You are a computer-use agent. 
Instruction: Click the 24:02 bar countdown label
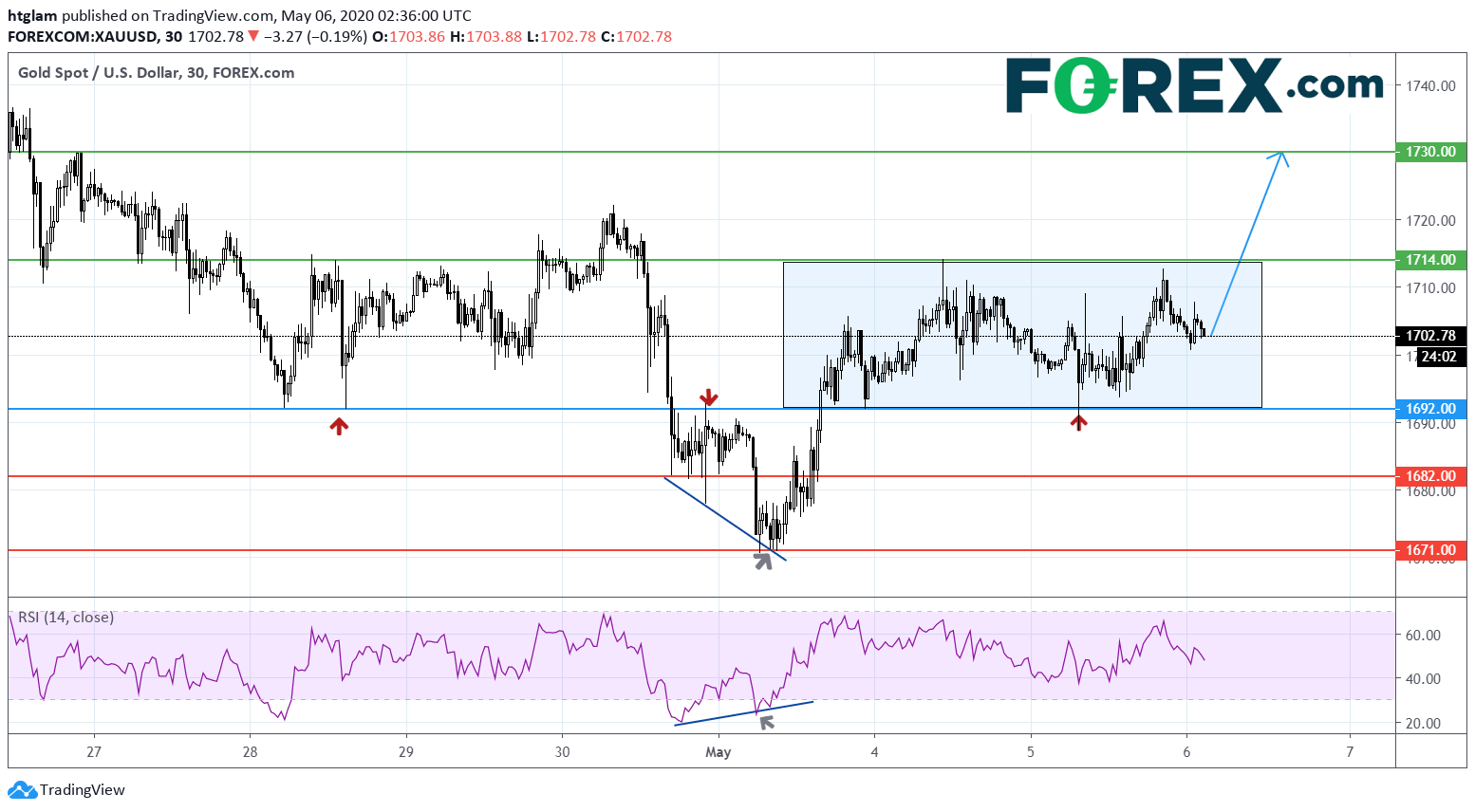[x=1441, y=357]
